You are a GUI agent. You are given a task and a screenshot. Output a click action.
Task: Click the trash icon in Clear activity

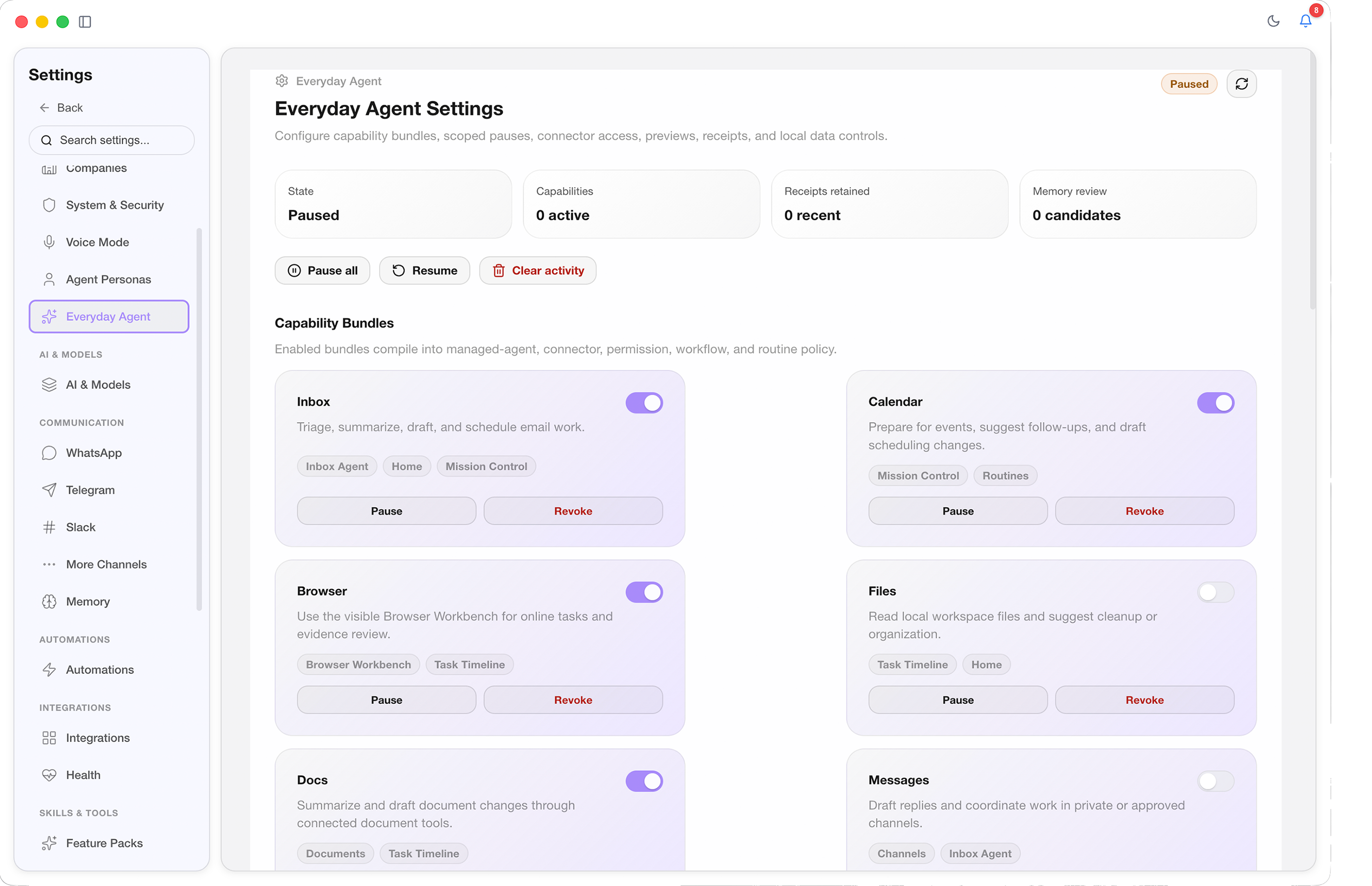tap(498, 271)
